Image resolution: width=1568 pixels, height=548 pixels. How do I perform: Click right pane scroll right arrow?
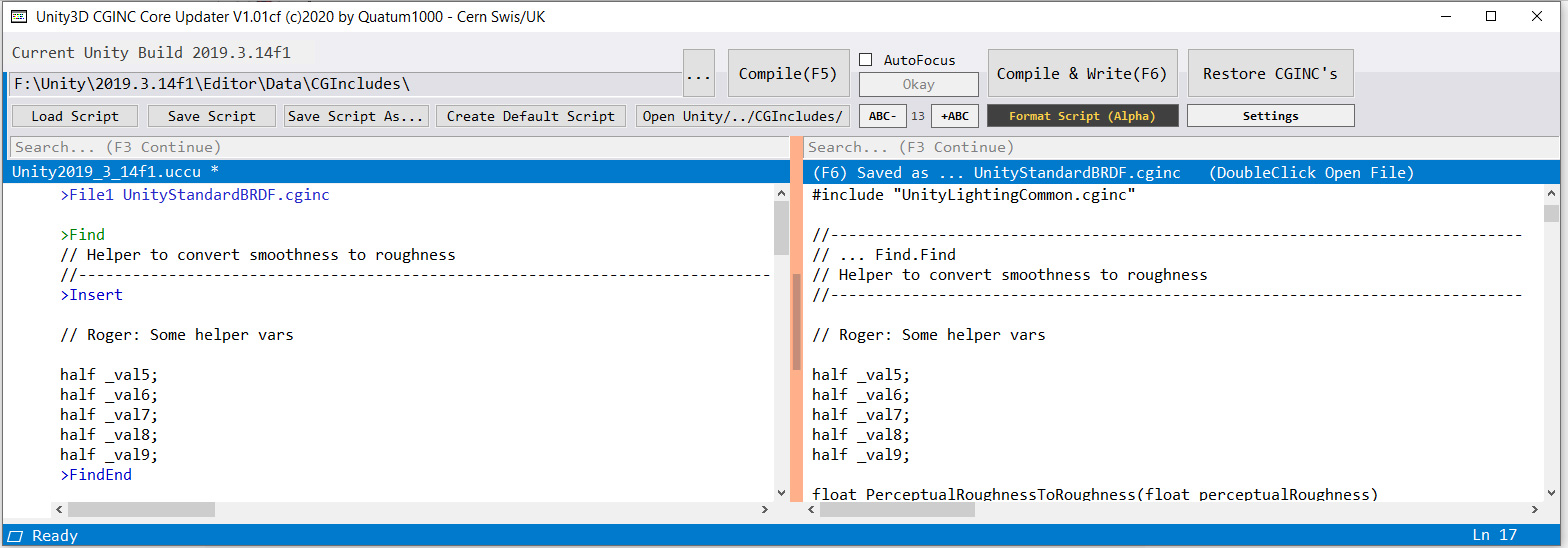[x=1534, y=509]
